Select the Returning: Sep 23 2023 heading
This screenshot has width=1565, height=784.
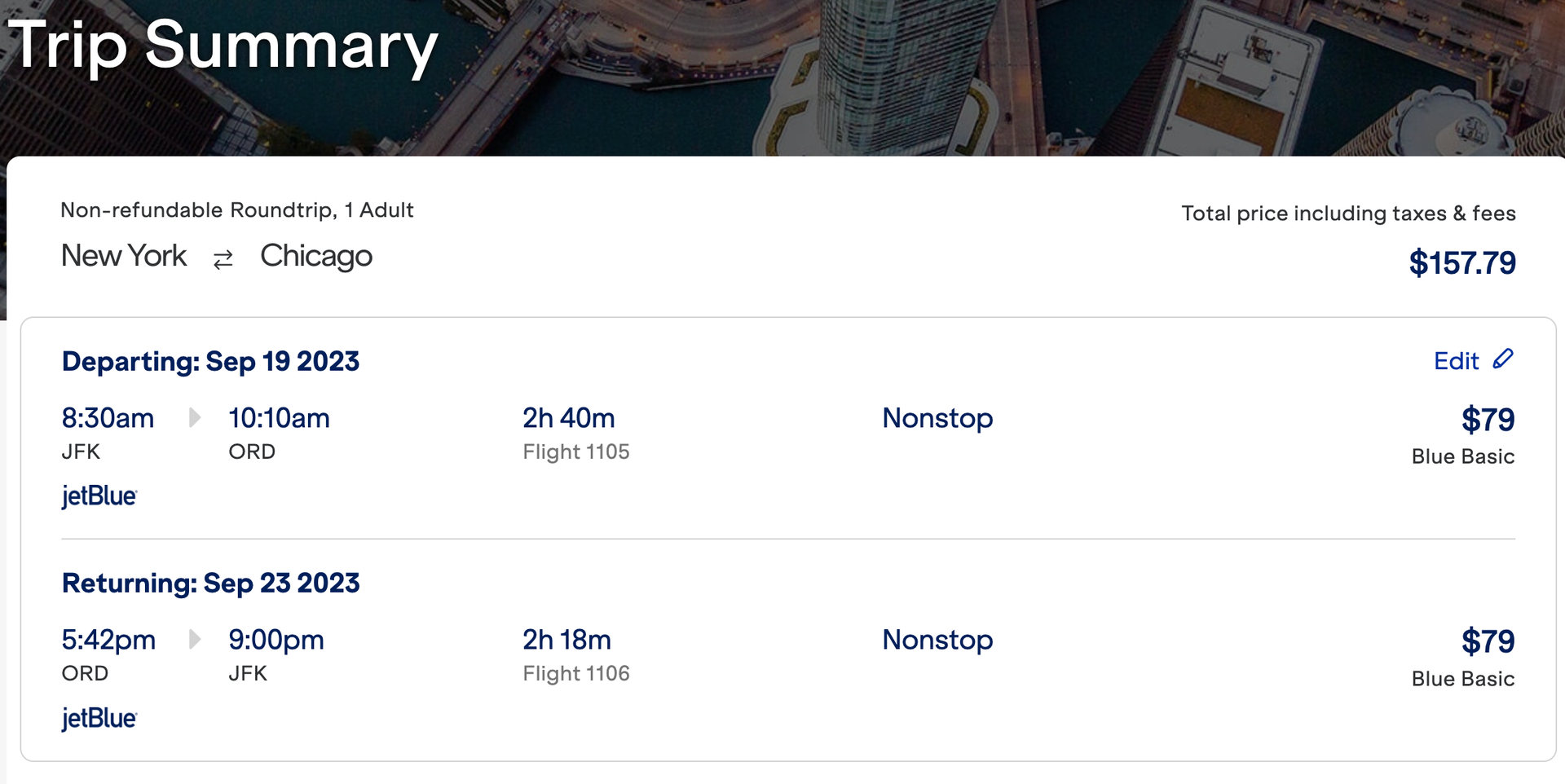[x=210, y=583]
